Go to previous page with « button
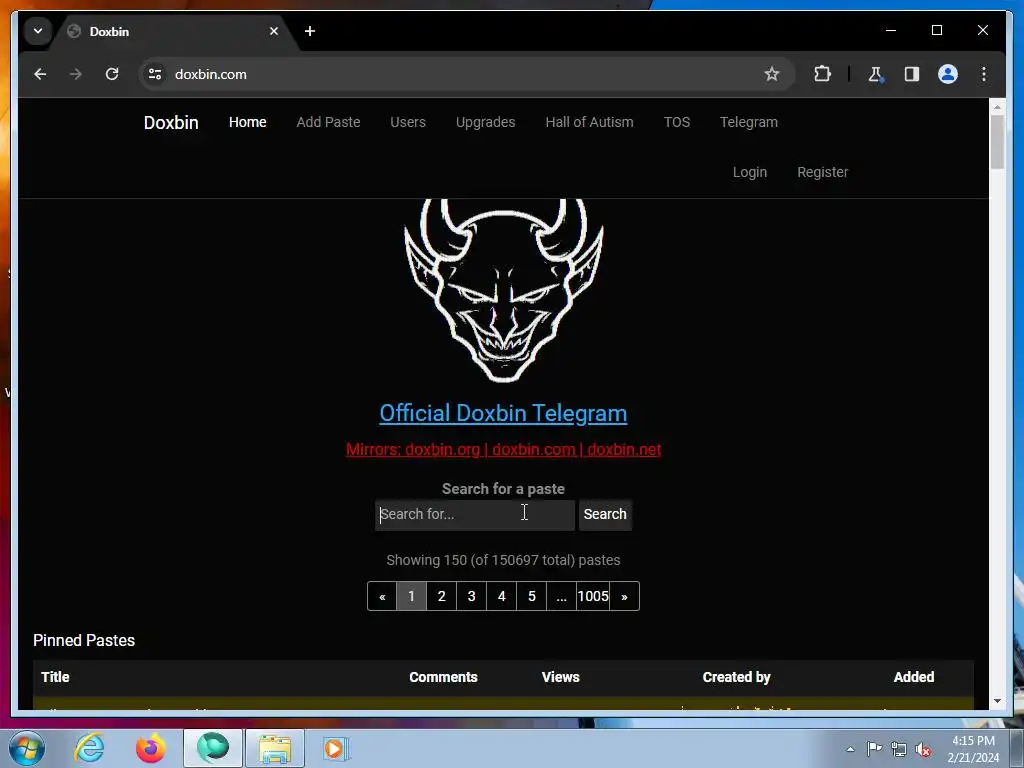The height and width of the screenshot is (768, 1024). (382, 596)
